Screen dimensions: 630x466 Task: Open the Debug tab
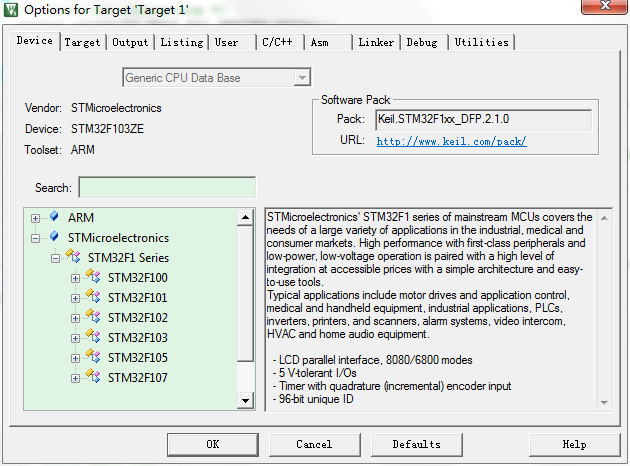(x=425, y=42)
